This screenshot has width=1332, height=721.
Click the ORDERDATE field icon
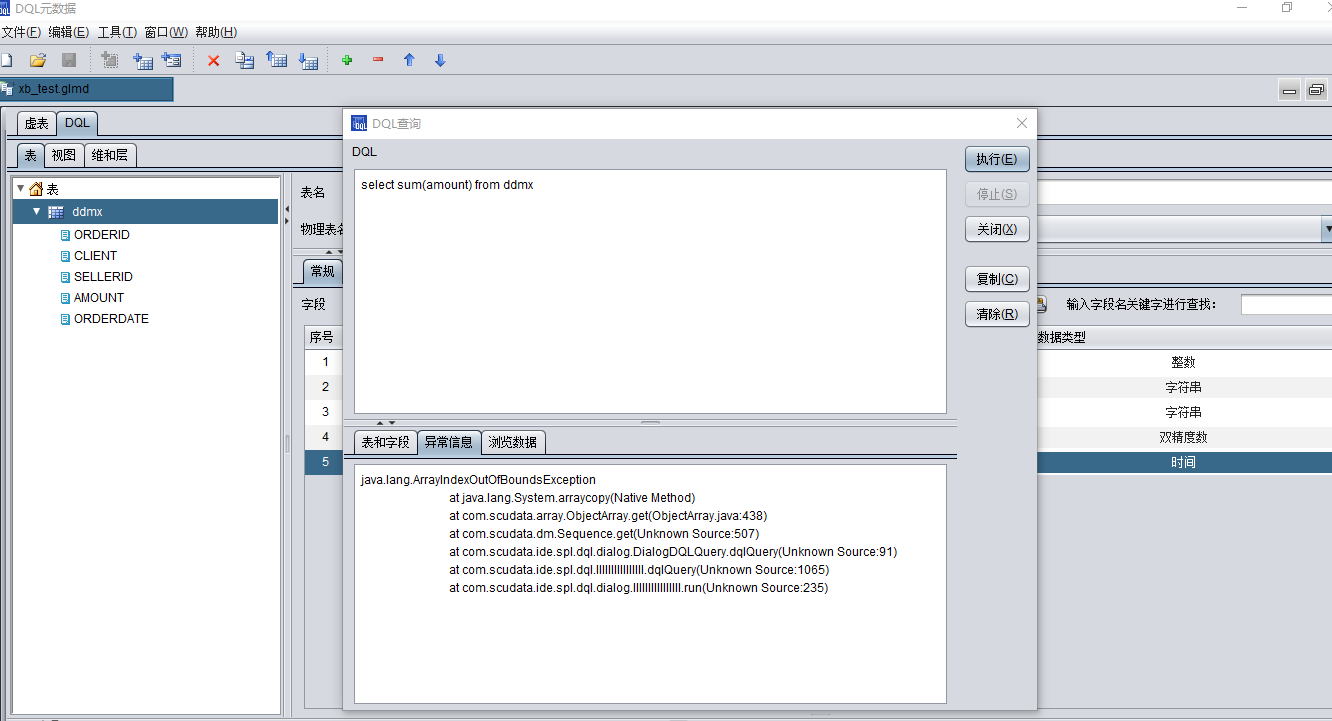(66, 319)
